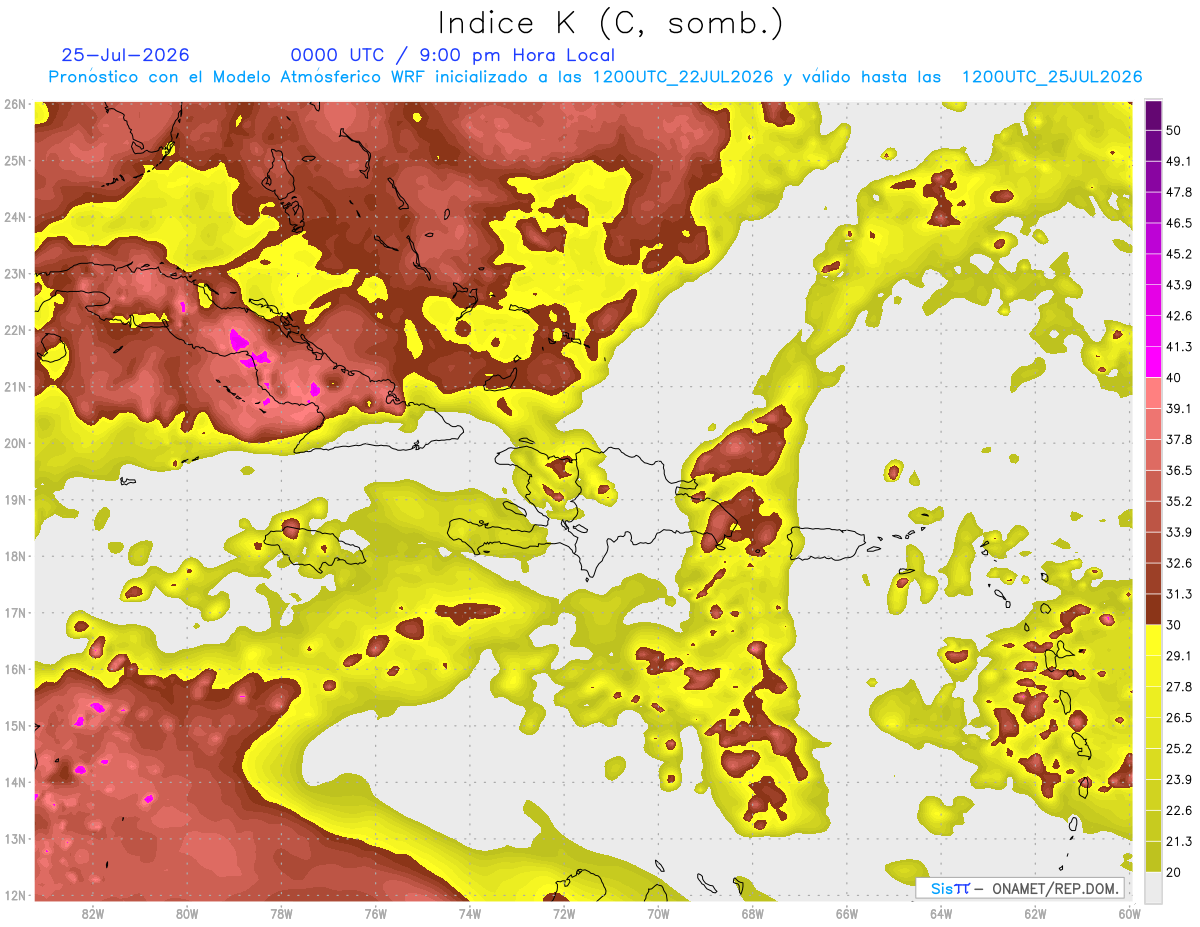Click the longitude axis label "68W"
Screen dimensions: 1200x927
point(752,913)
